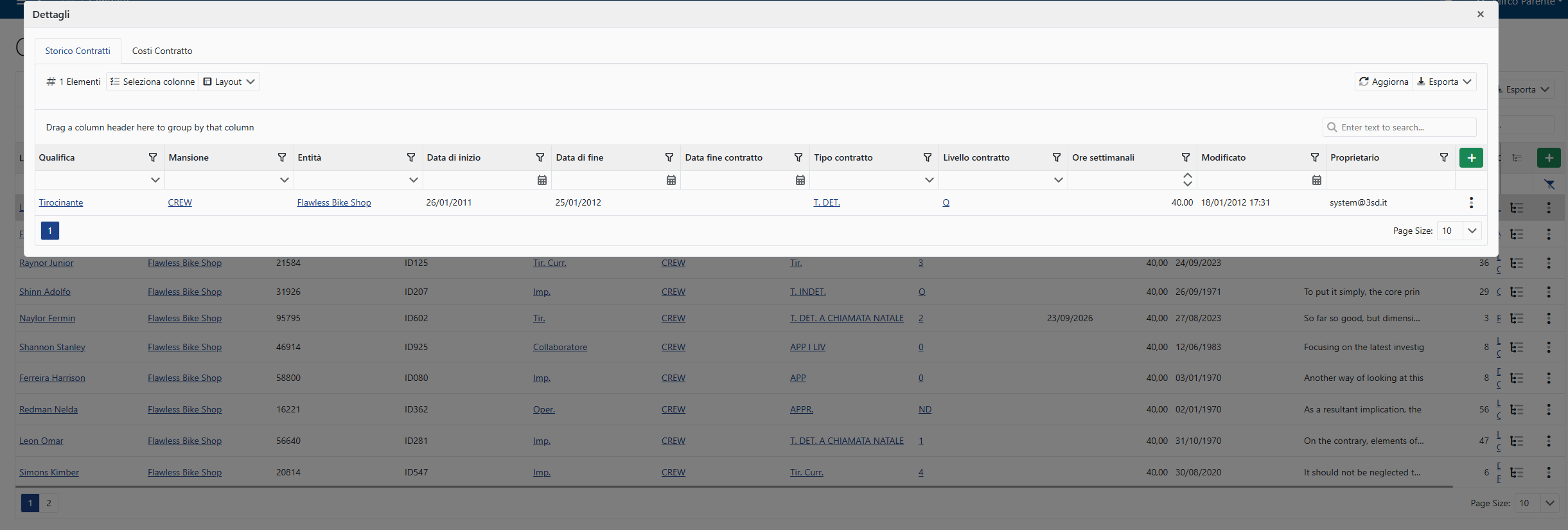Select the Storico Contratti tab
Viewport: 1568px width, 530px height.
pyautogui.click(x=78, y=51)
